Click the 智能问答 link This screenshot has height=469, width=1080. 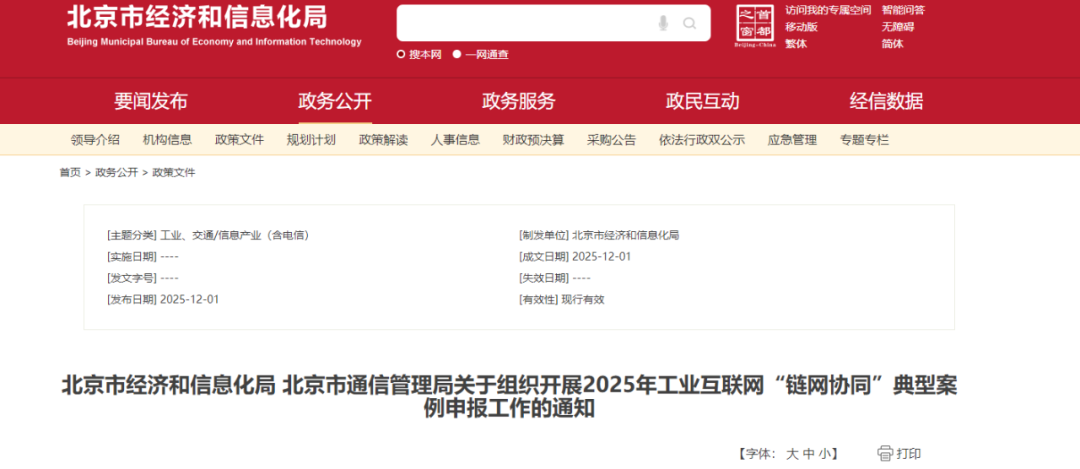coord(903,10)
